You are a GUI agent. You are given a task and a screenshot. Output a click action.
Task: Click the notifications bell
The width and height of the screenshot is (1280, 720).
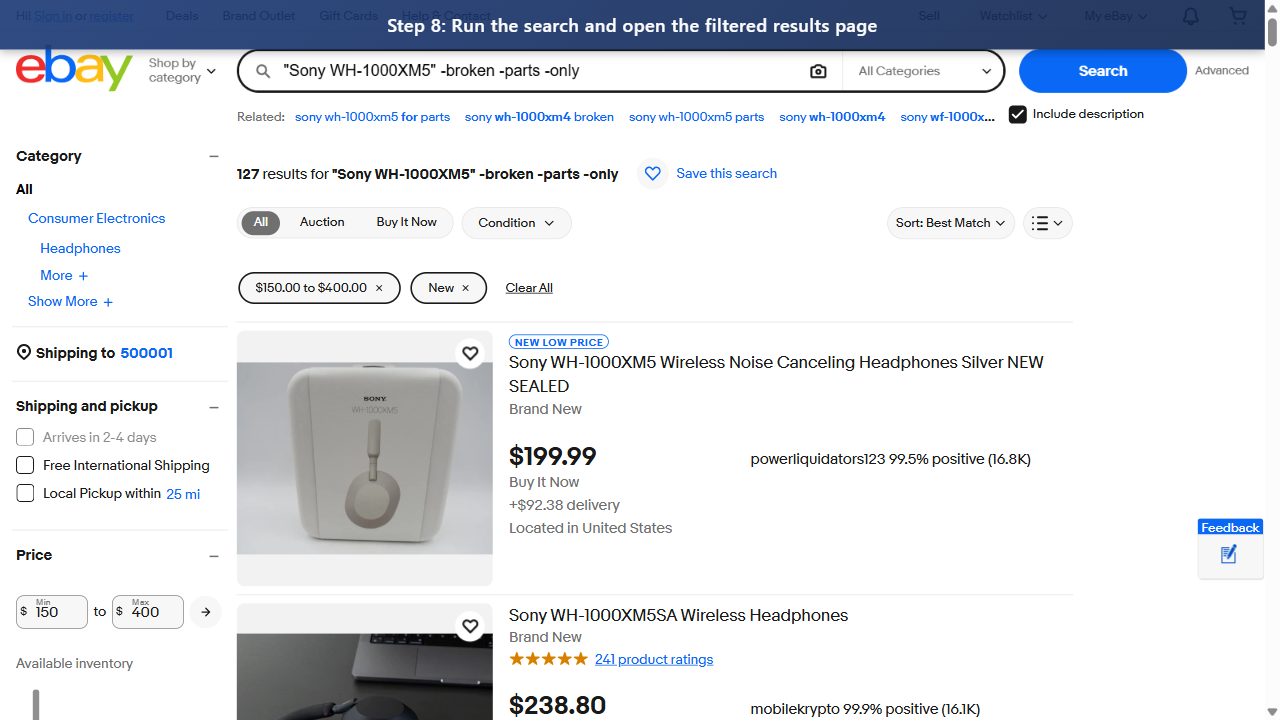tap(1189, 16)
